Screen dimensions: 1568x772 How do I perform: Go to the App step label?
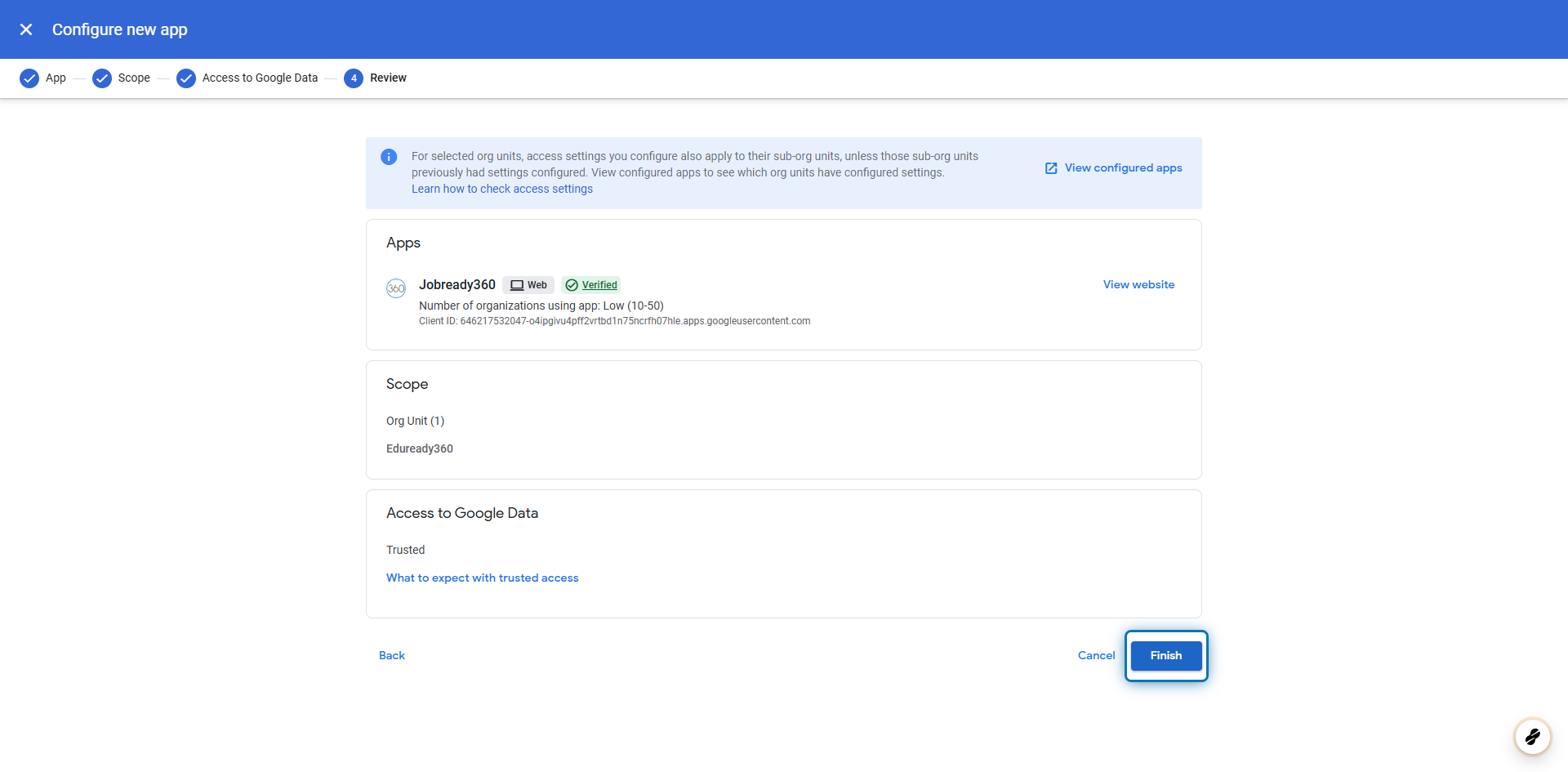pos(56,78)
